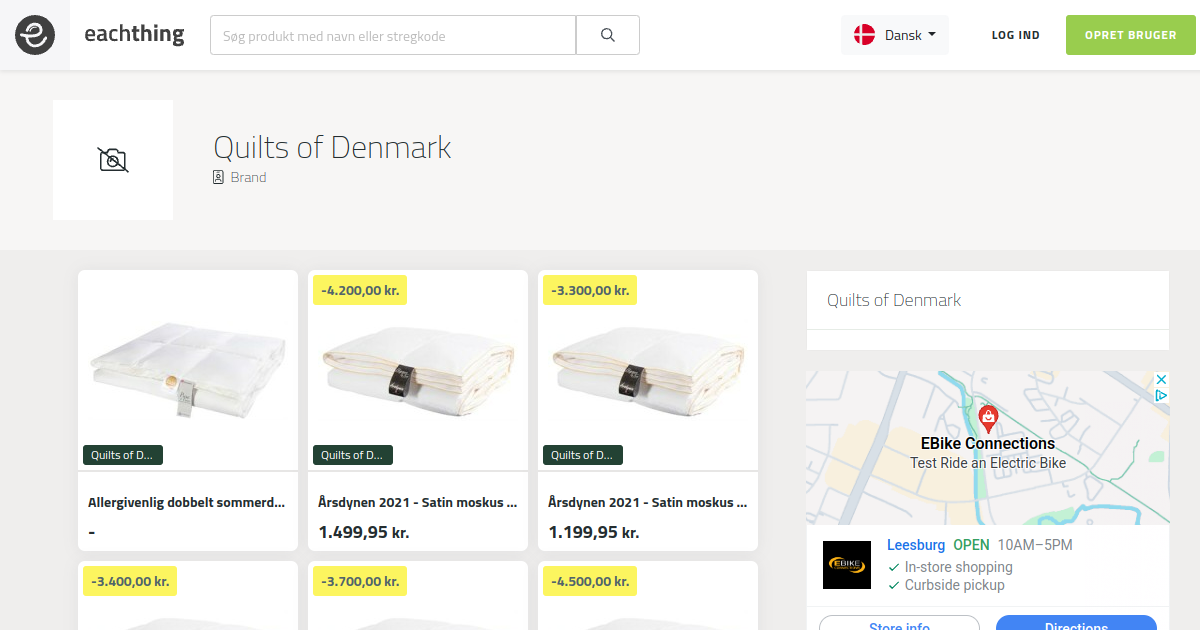Screen dimensions: 1200x630
Task: Click the ad info triangle icon
Action: (x=1161, y=396)
